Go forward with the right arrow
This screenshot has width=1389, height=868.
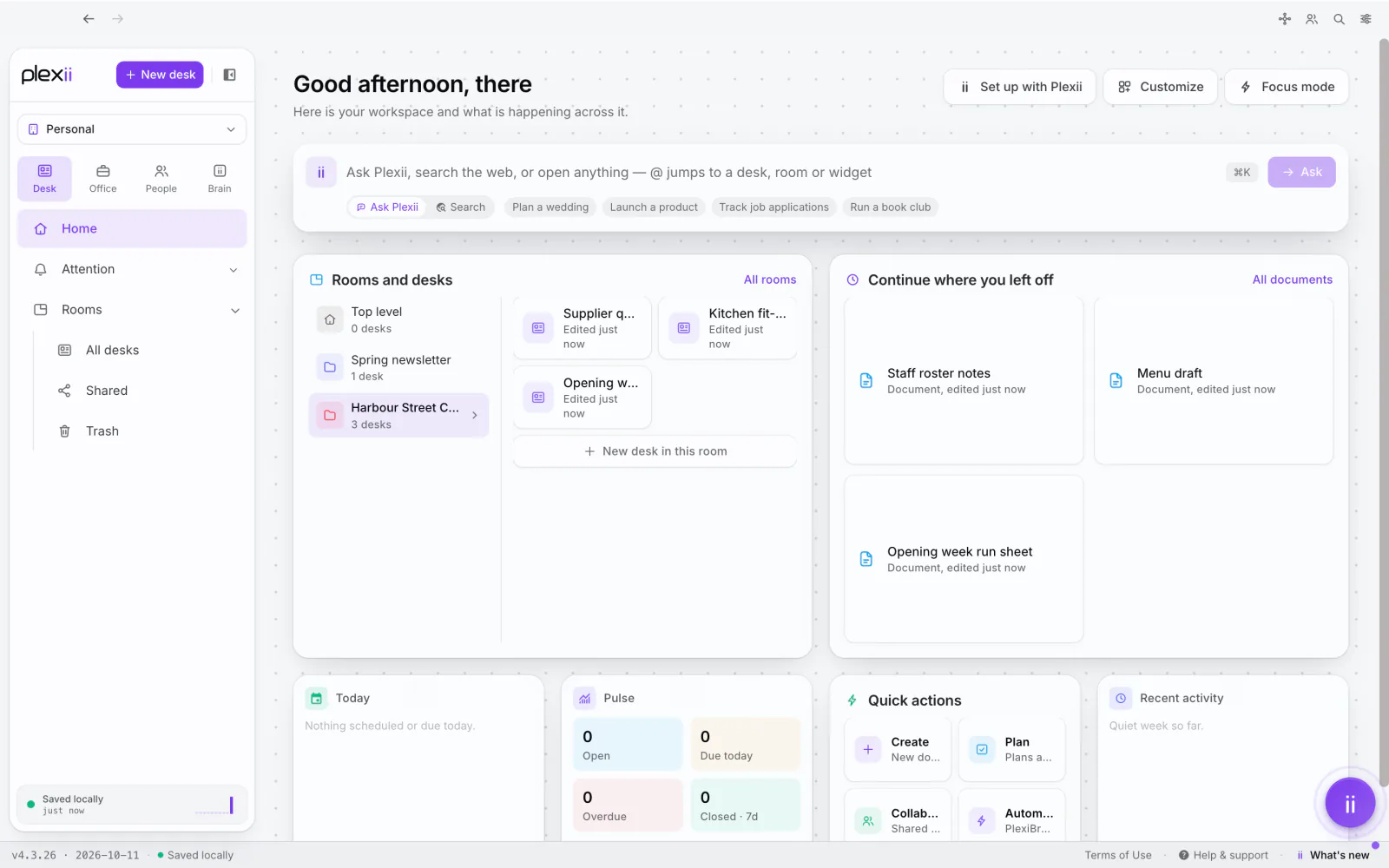point(118,18)
